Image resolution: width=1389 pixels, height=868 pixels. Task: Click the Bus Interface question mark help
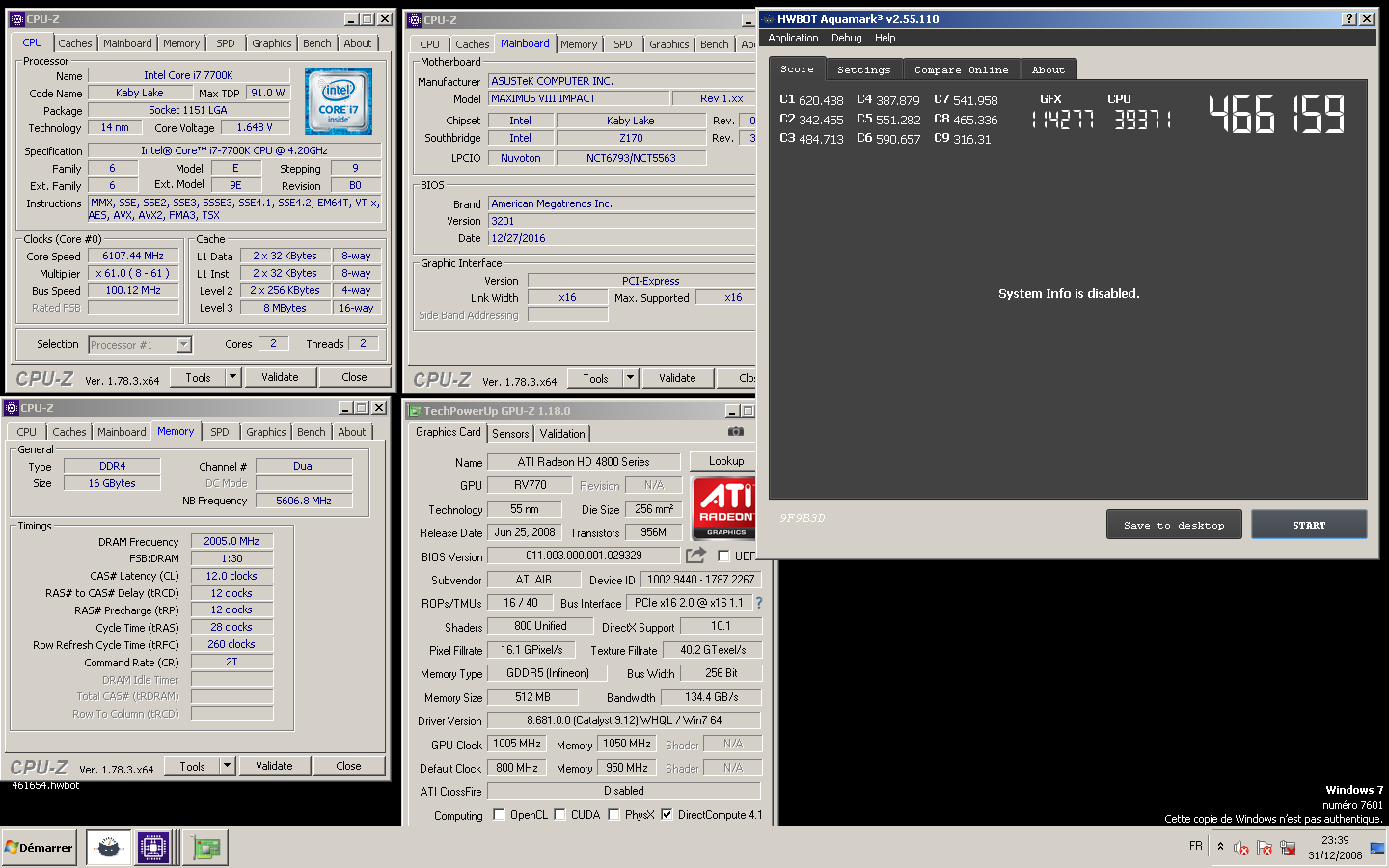(759, 603)
